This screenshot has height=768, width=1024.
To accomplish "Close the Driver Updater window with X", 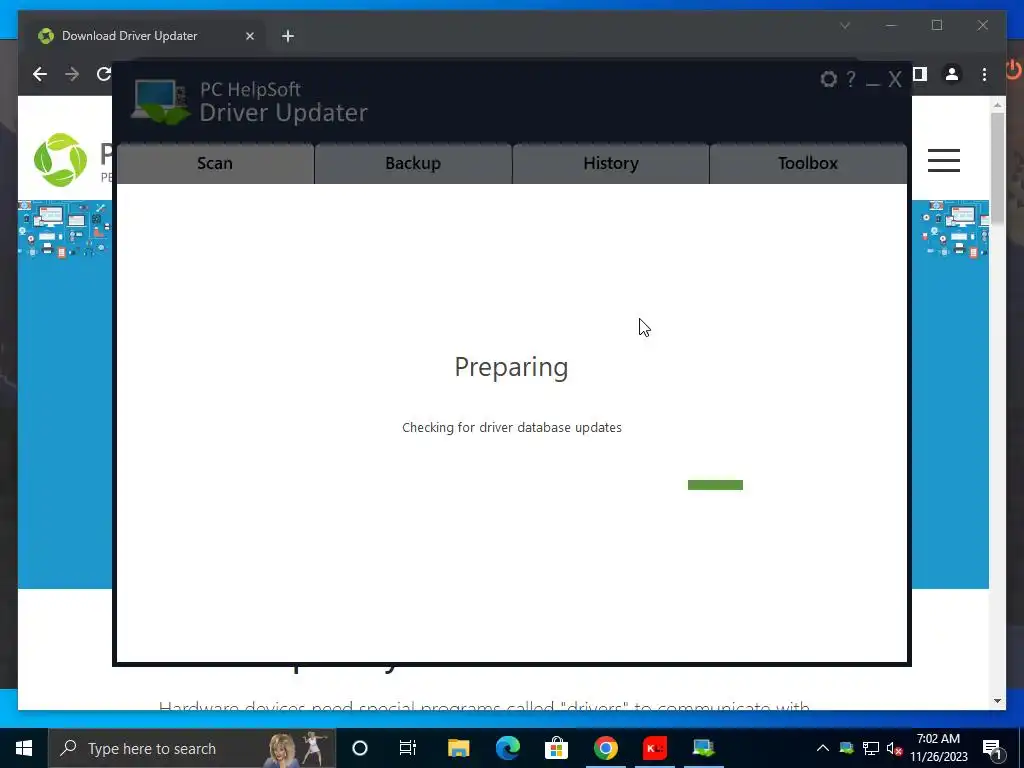I will point(895,80).
